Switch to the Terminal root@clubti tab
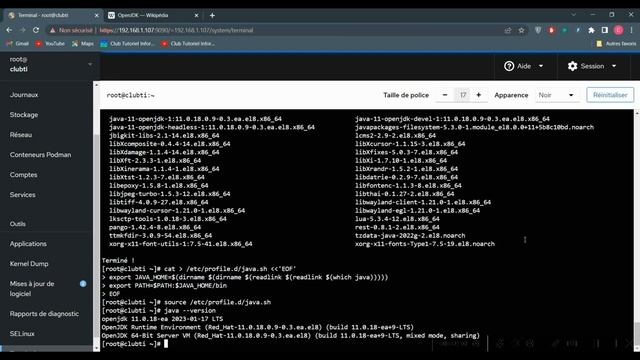The image size is (640, 360). (52, 16)
